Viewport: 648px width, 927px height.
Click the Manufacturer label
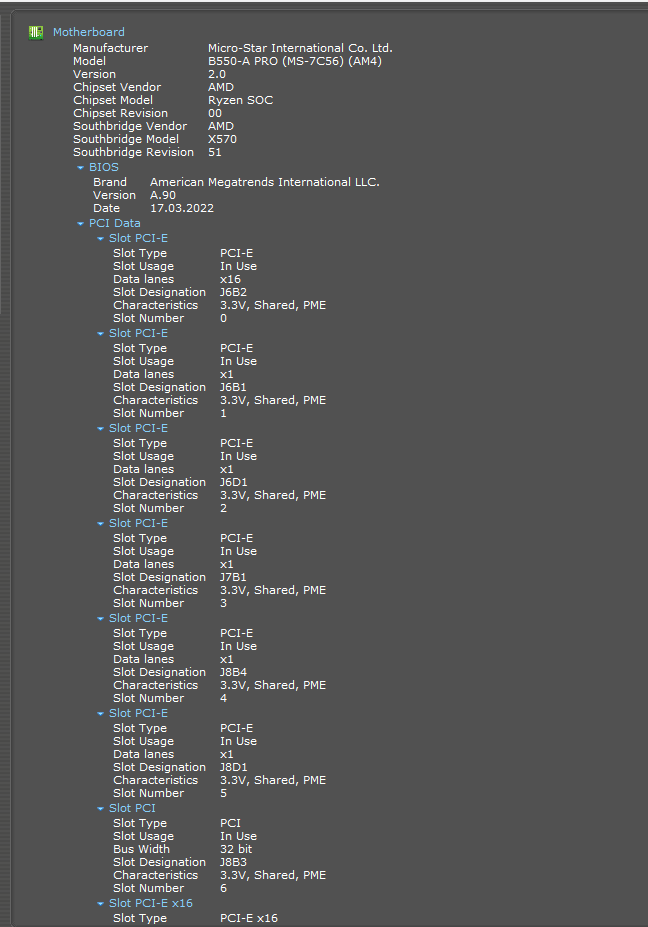pyautogui.click(x=111, y=48)
